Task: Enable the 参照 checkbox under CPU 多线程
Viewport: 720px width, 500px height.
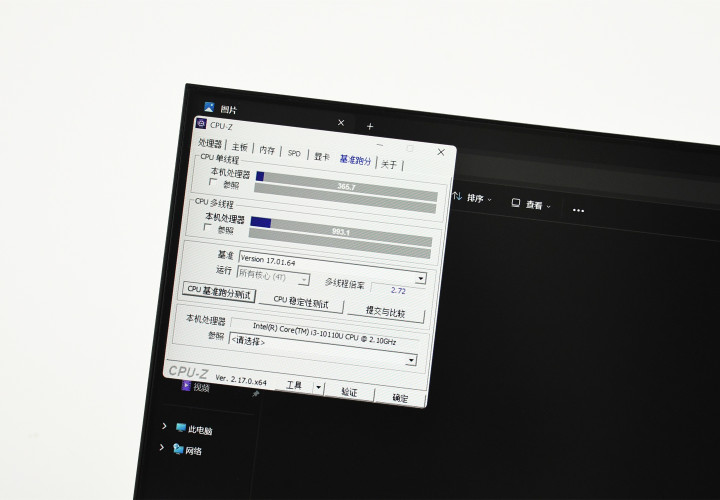Action: click(x=207, y=227)
